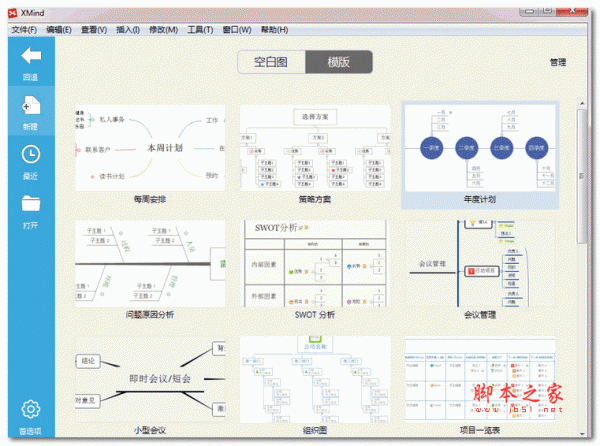
Task: Click the 策略方案 caption text
Action: coord(315,199)
